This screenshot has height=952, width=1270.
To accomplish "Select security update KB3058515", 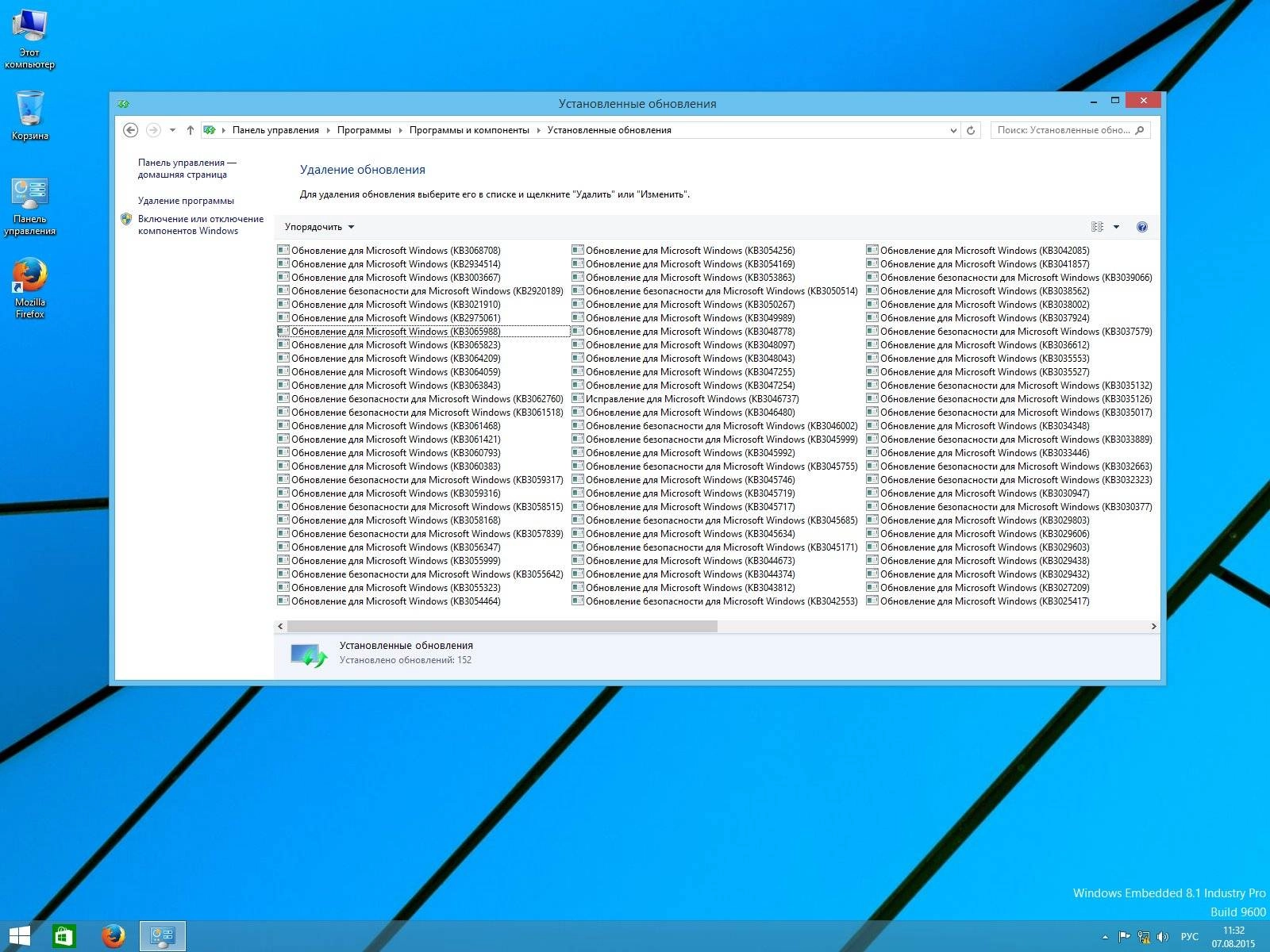I will (x=420, y=507).
